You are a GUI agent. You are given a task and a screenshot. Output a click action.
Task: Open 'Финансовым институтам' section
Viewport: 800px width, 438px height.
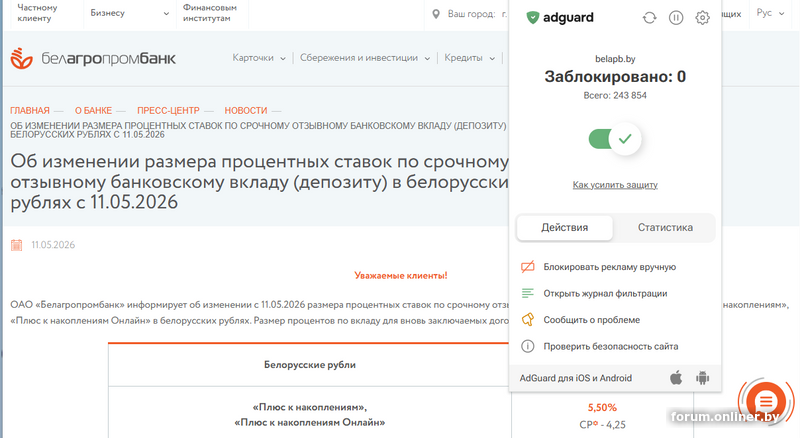tap(210, 13)
